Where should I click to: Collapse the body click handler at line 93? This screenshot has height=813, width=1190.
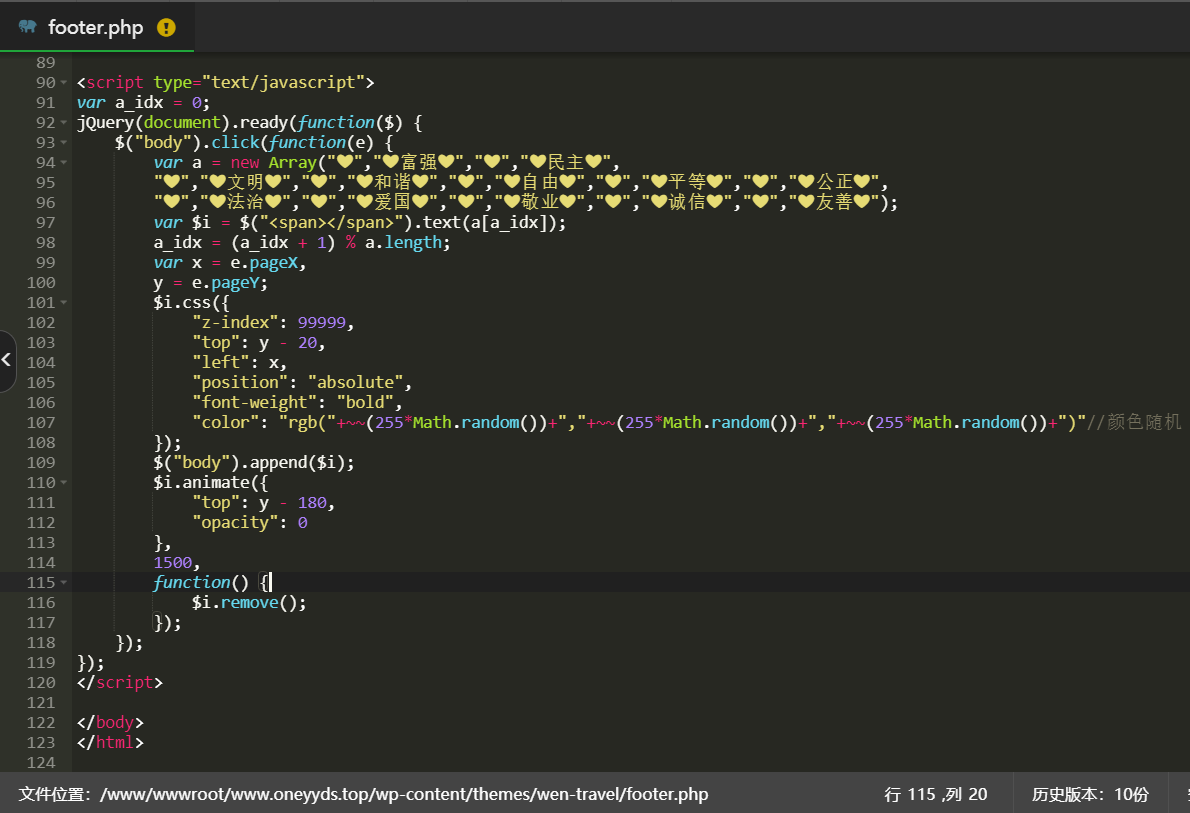[64, 142]
